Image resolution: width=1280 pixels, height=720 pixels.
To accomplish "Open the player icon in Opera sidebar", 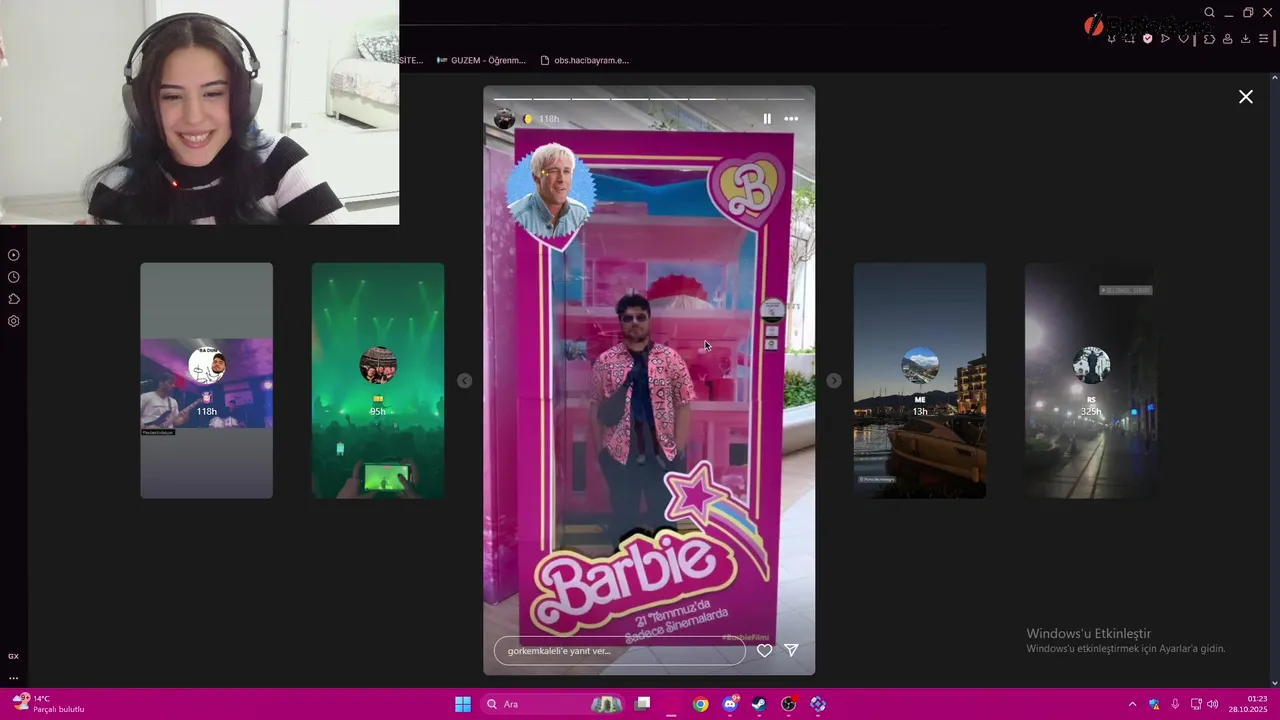I will pyautogui.click(x=14, y=255).
